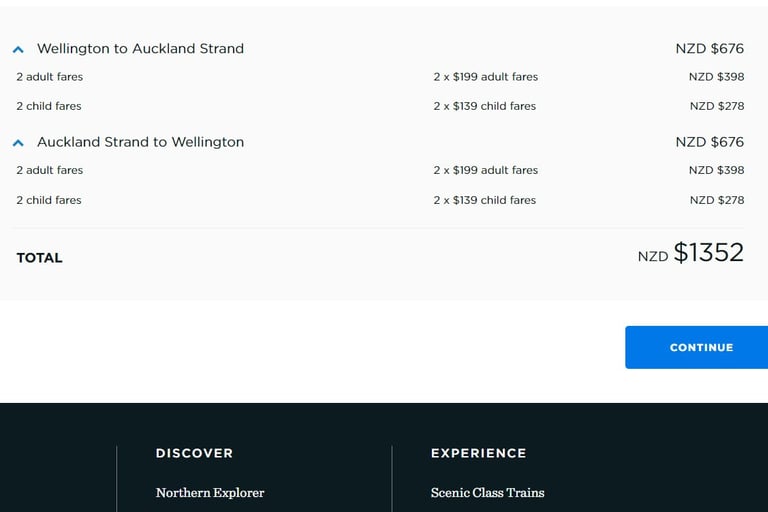Click NZD $278 under Auckland Strand to Wellington
The image size is (768, 512).
[x=717, y=200]
